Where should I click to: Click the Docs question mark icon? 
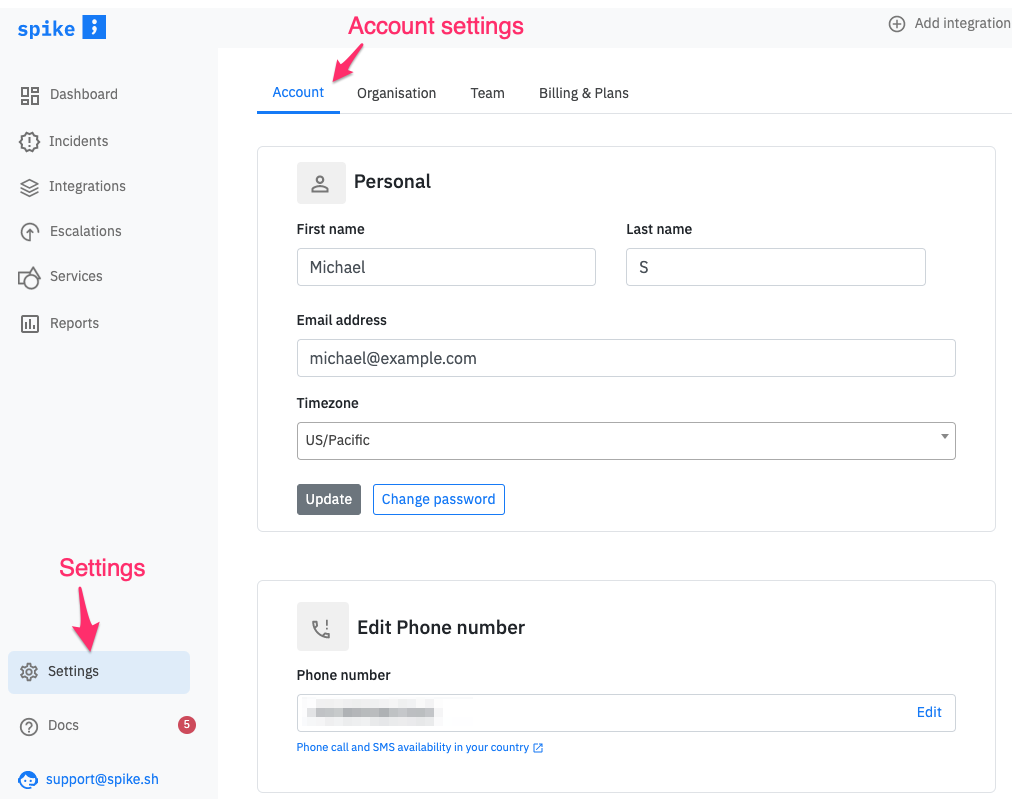point(30,726)
